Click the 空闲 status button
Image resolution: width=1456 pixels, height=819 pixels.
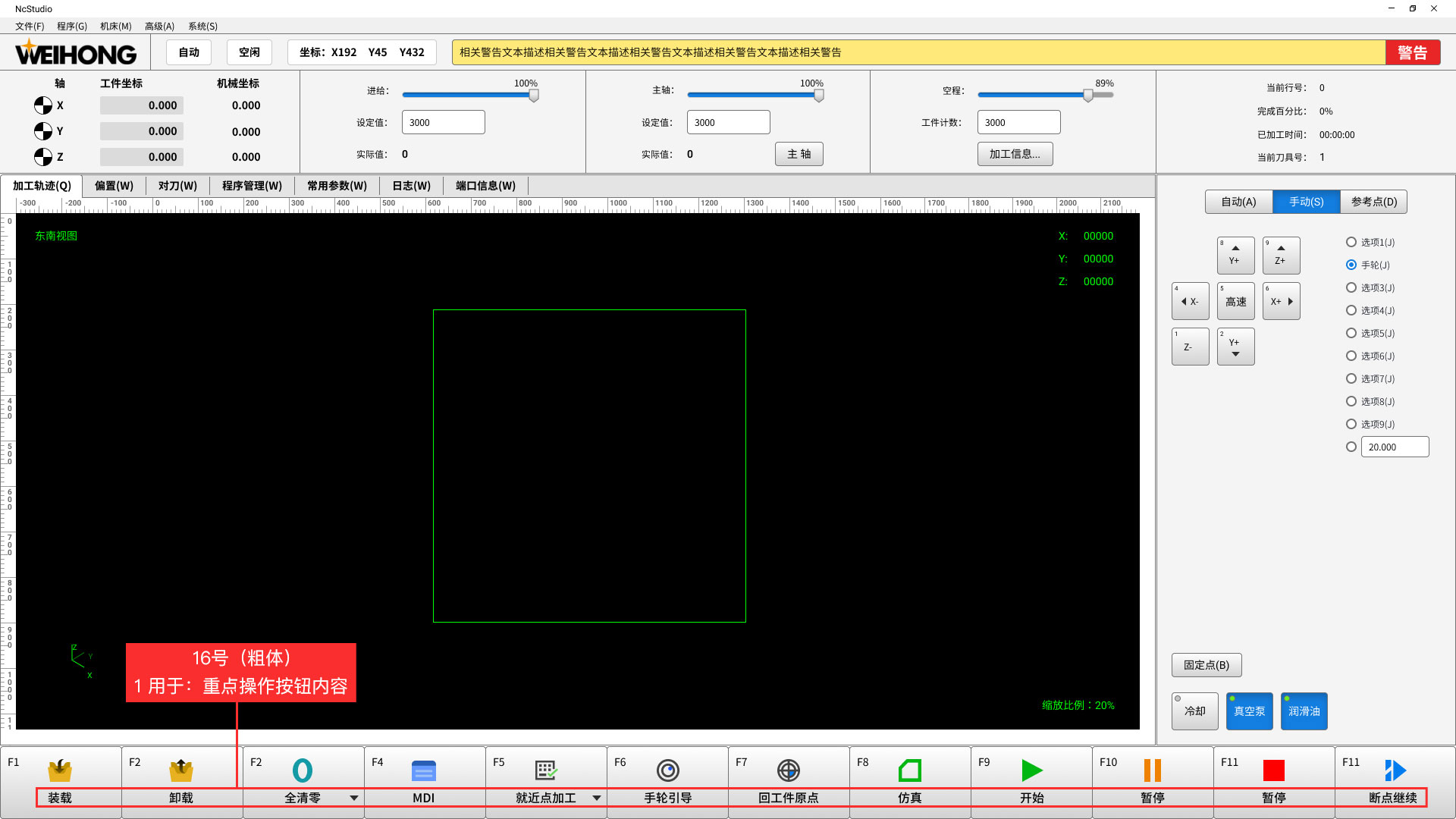(249, 52)
